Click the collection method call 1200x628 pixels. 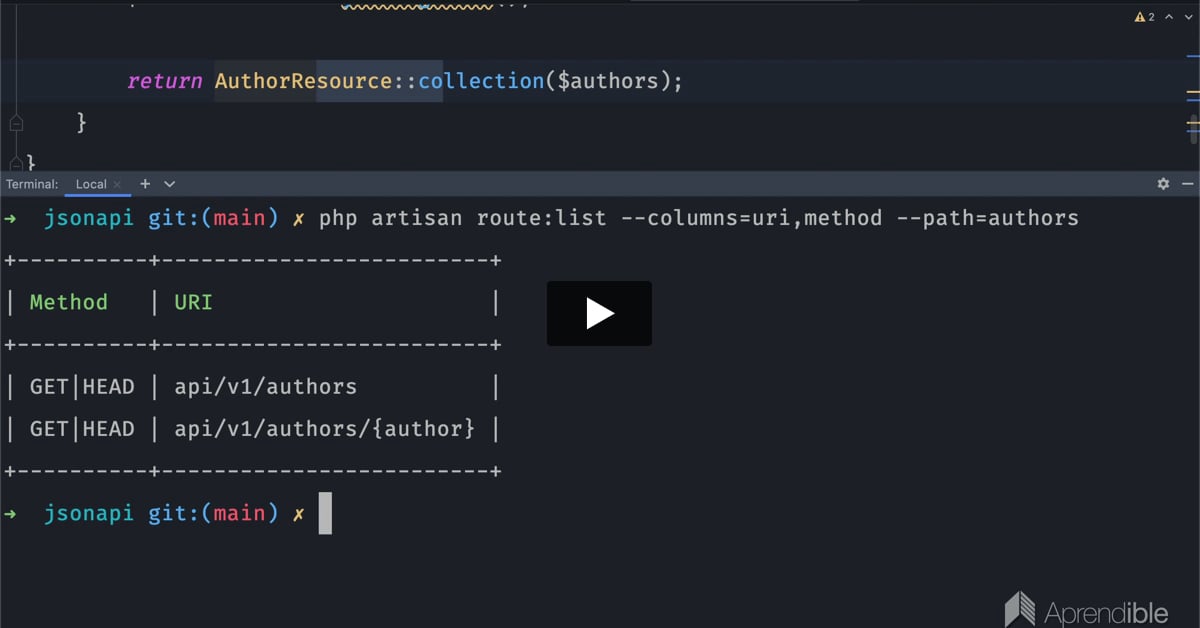click(x=480, y=81)
